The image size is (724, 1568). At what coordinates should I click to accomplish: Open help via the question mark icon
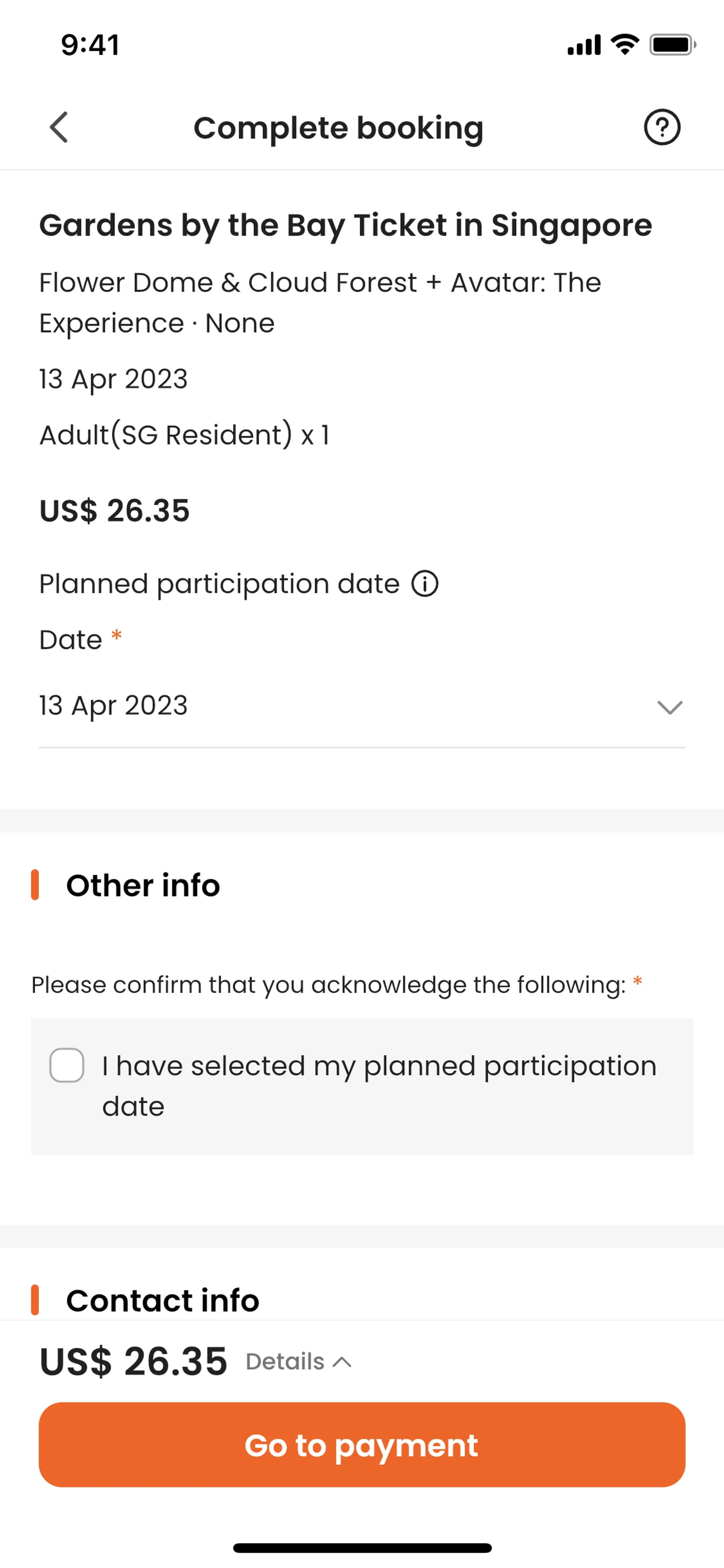coord(662,127)
